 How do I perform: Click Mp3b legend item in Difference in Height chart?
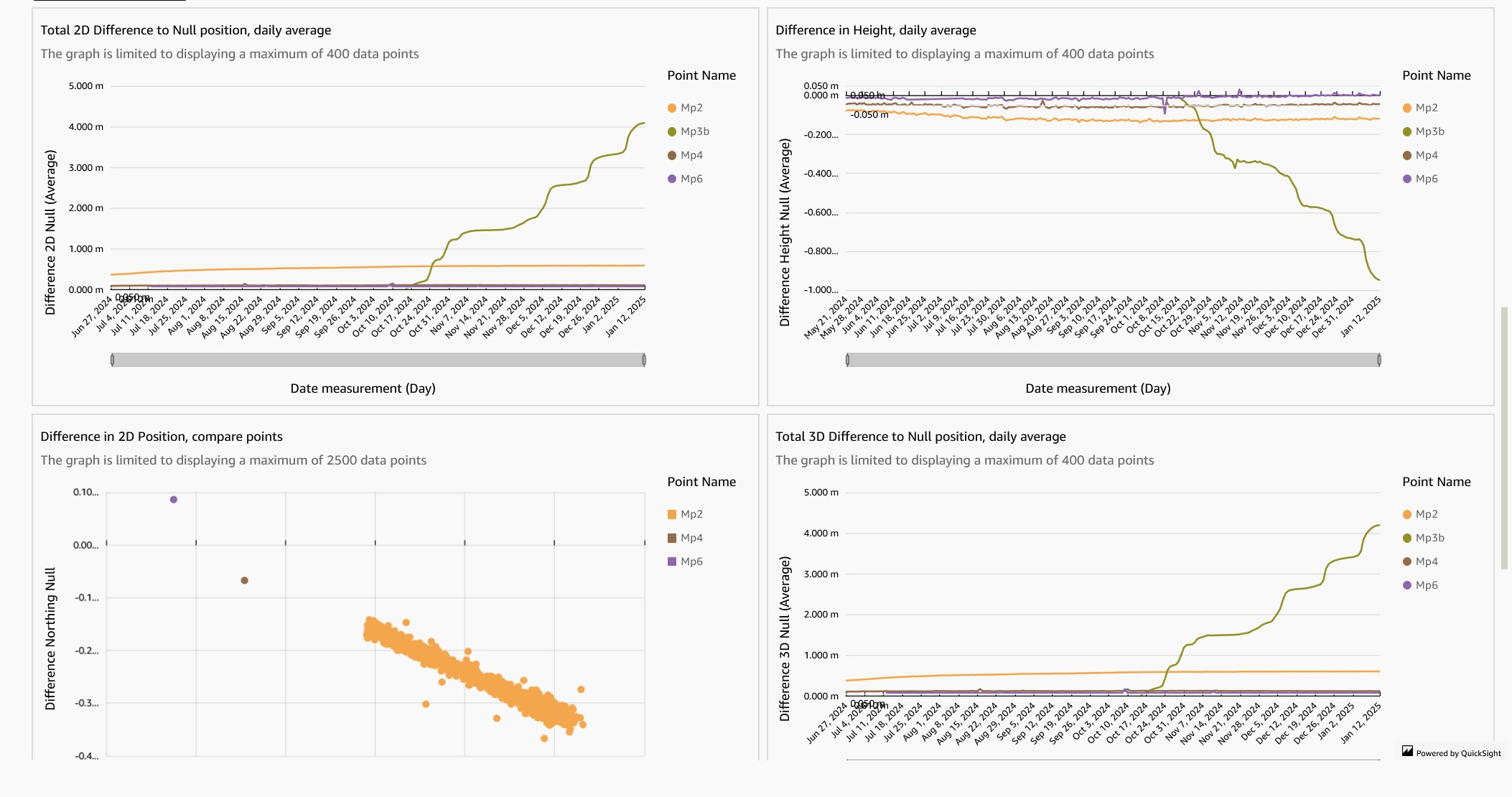pos(1429,131)
